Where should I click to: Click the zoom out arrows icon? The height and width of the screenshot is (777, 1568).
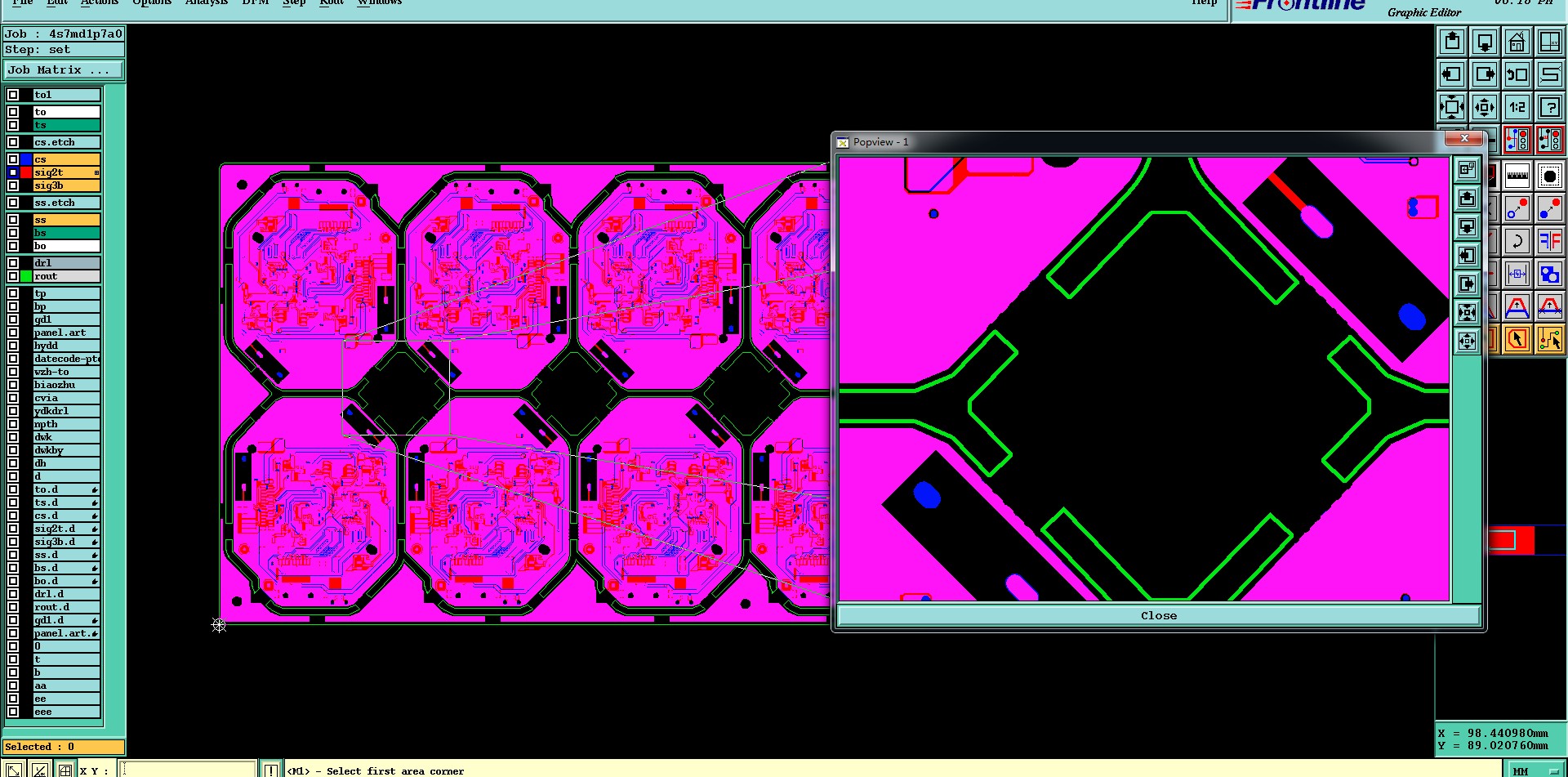pos(1485,107)
